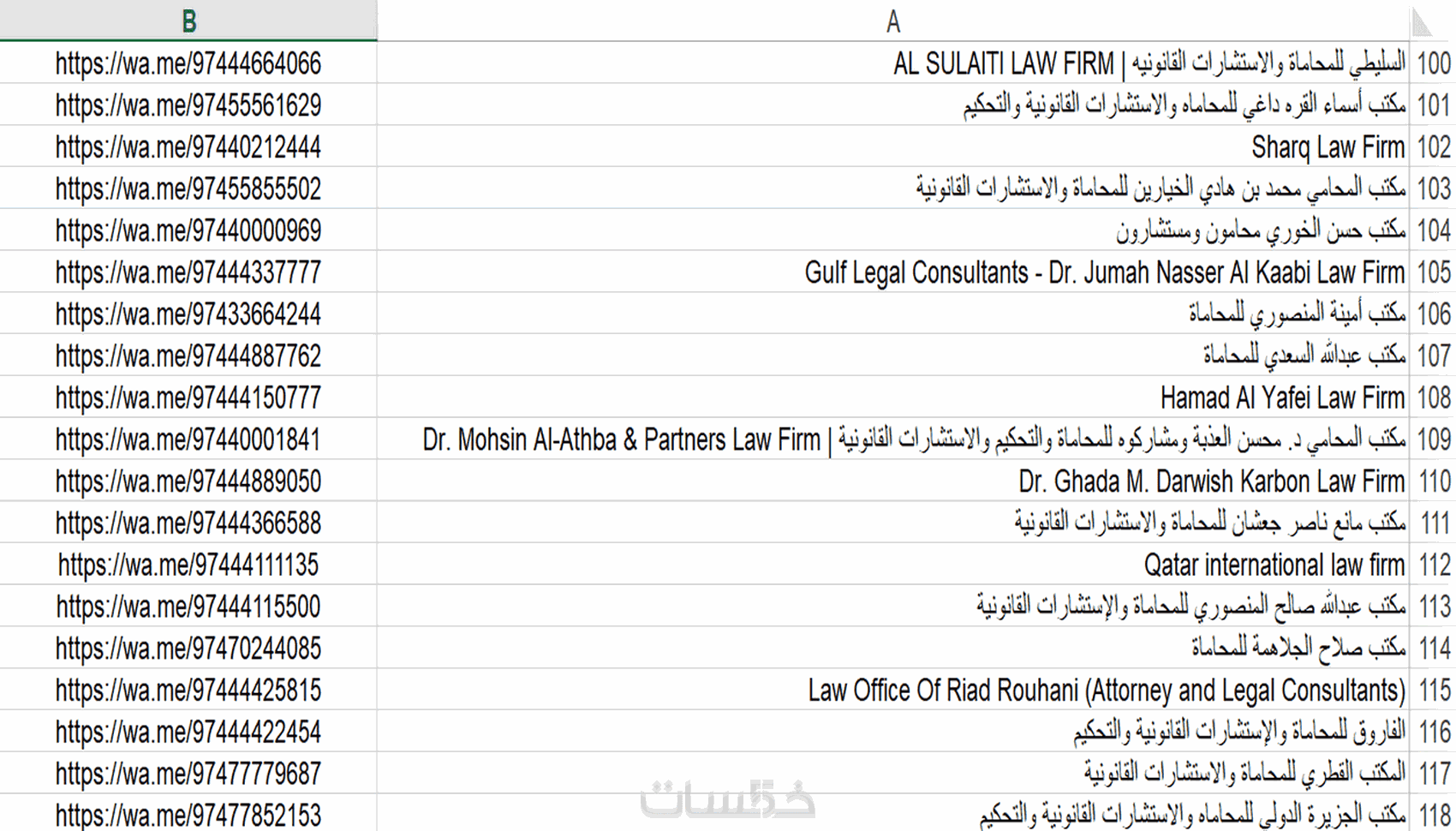Follow the wa.me/97444111135 link
The width and height of the screenshot is (1456, 831).
tap(188, 565)
